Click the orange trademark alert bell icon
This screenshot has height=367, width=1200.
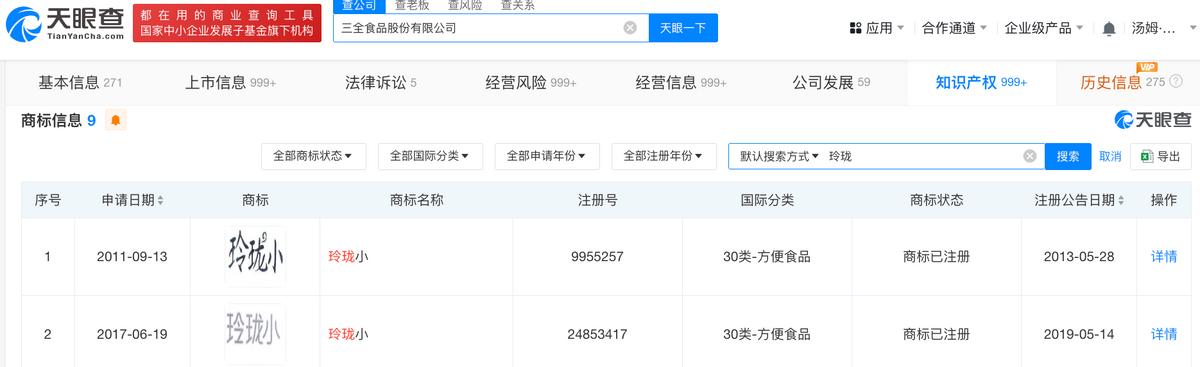click(x=115, y=121)
